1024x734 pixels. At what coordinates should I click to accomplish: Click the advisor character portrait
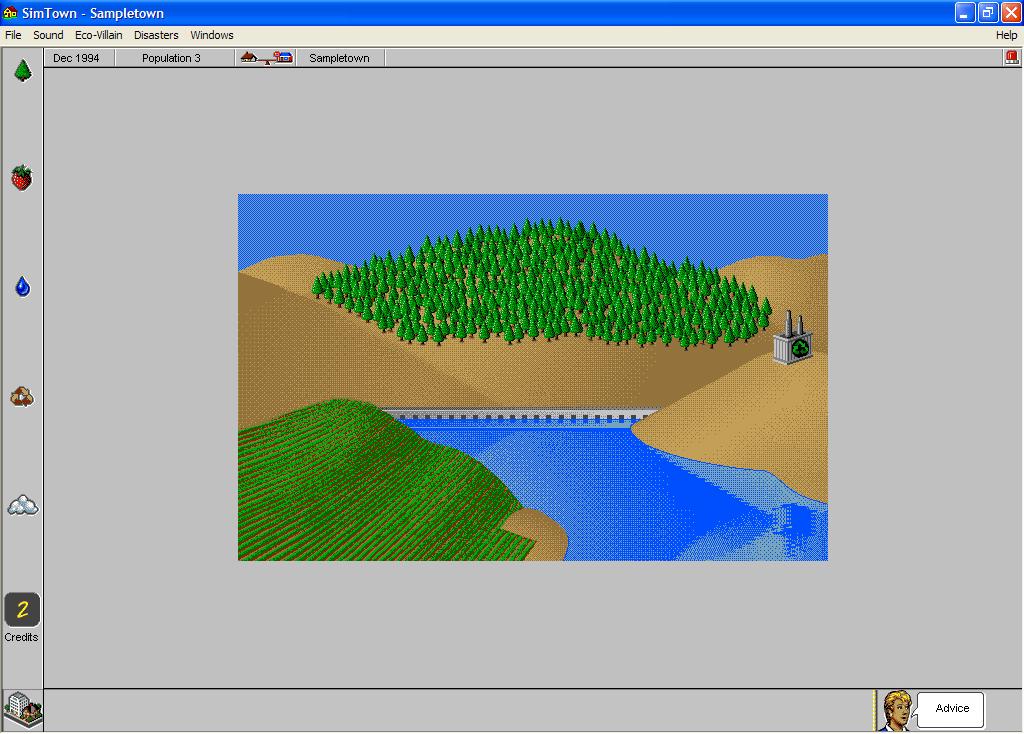pyautogui.click(x=896, y=710)
